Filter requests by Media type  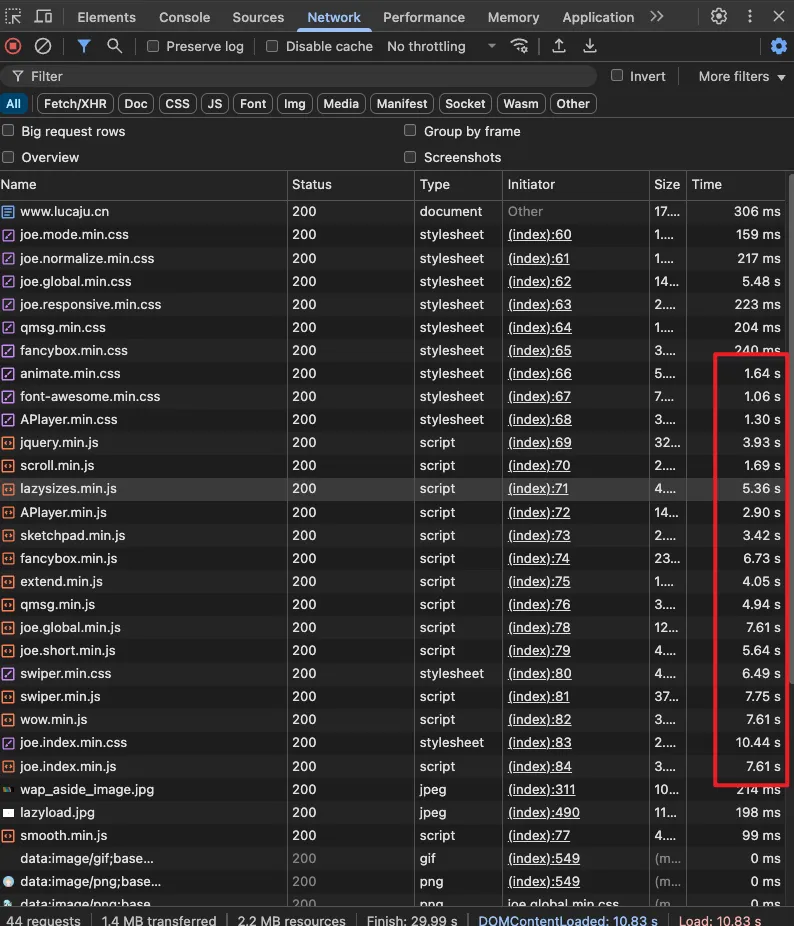[341, 104]
